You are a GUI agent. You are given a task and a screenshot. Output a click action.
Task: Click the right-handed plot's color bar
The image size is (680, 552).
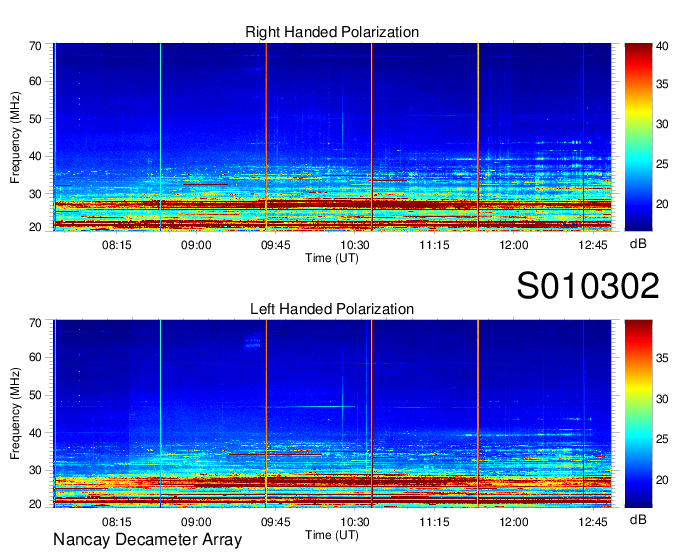point(638,137)
